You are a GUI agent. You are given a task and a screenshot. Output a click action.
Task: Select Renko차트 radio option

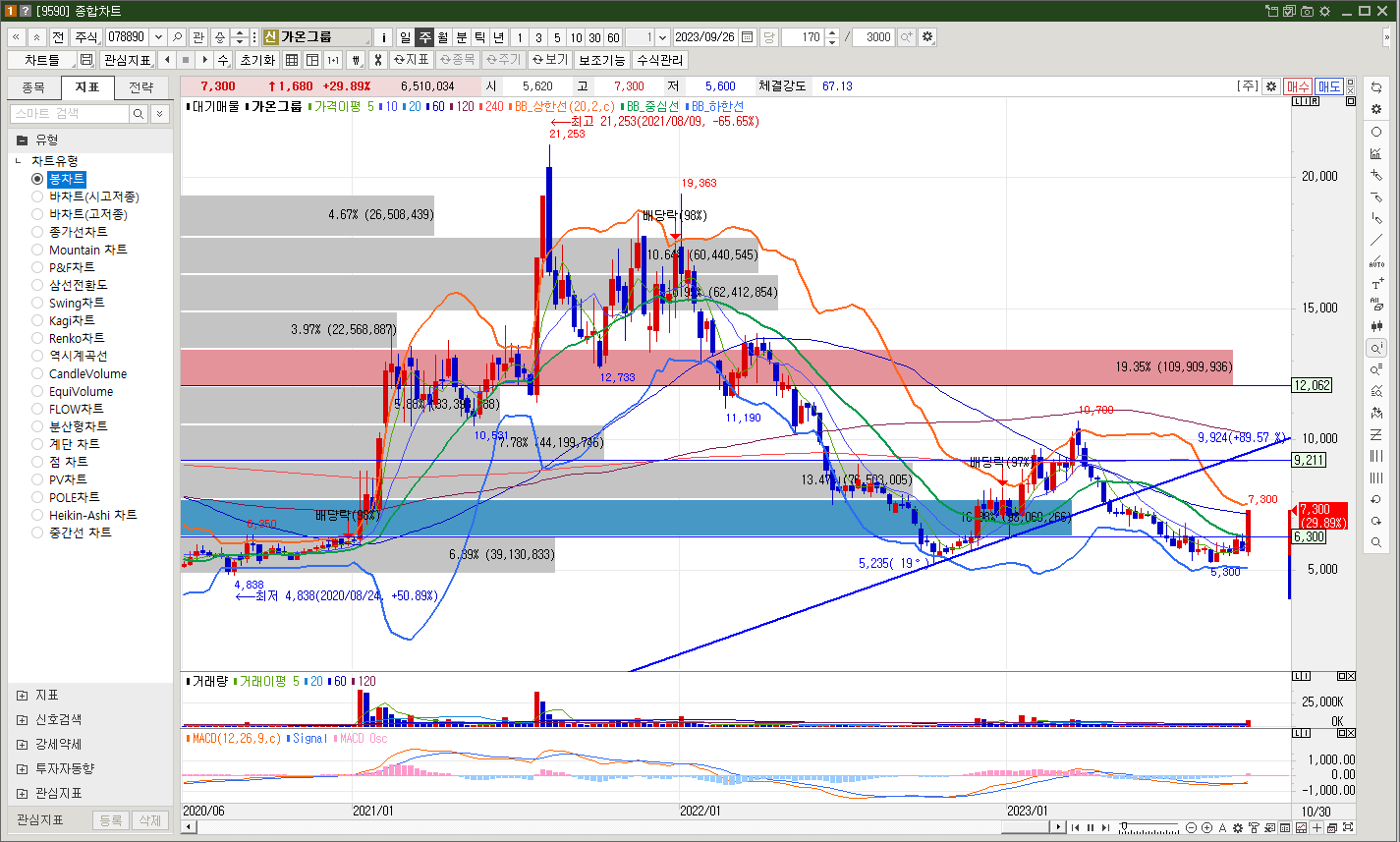pos(37,338)
